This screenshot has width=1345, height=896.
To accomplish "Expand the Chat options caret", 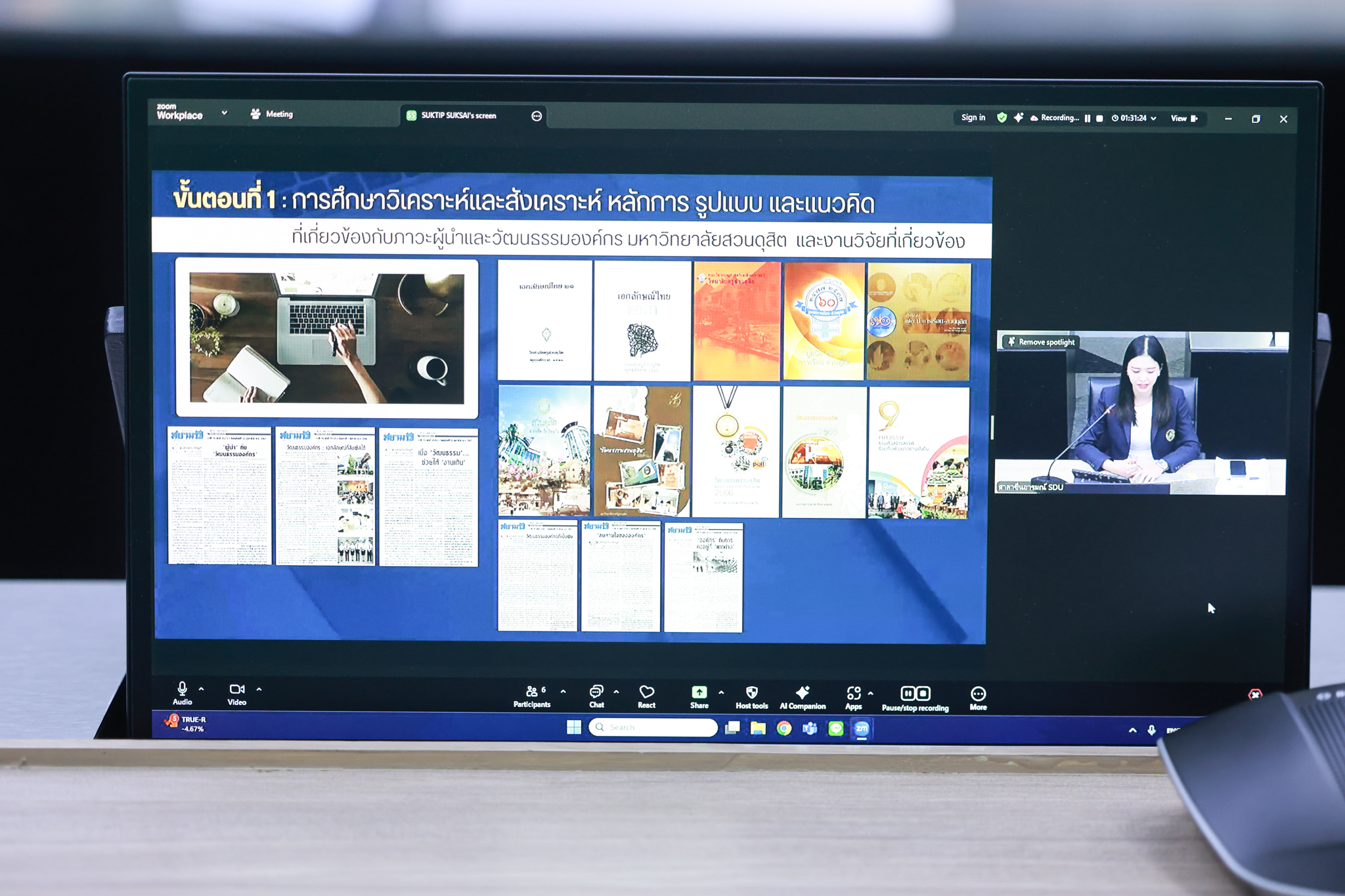I will pos(616,692).
